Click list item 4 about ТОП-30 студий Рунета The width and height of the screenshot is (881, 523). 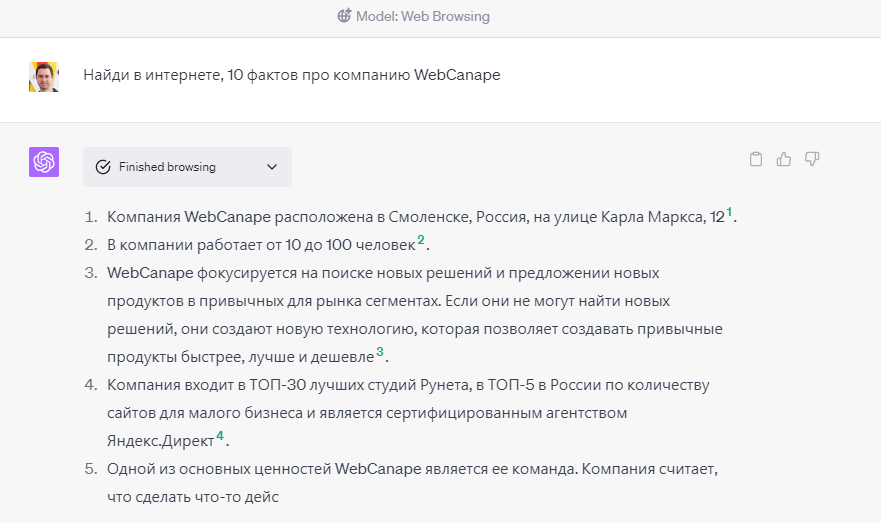(408, 413)
